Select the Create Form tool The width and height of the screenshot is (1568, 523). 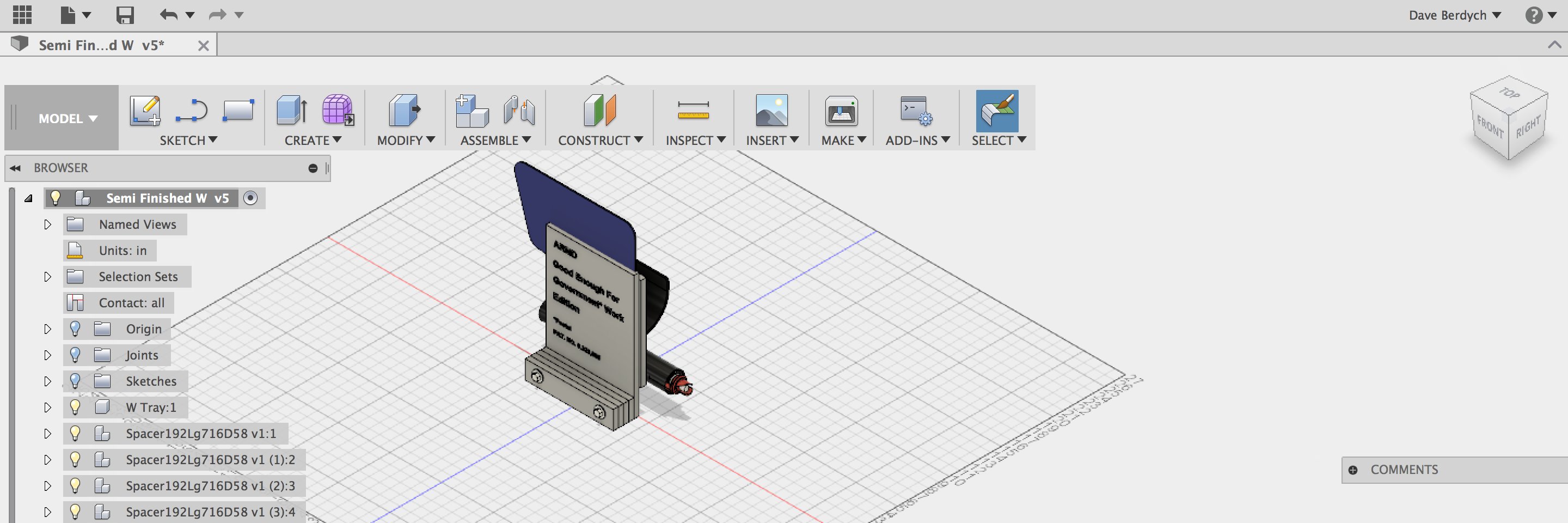coord(338,110)
